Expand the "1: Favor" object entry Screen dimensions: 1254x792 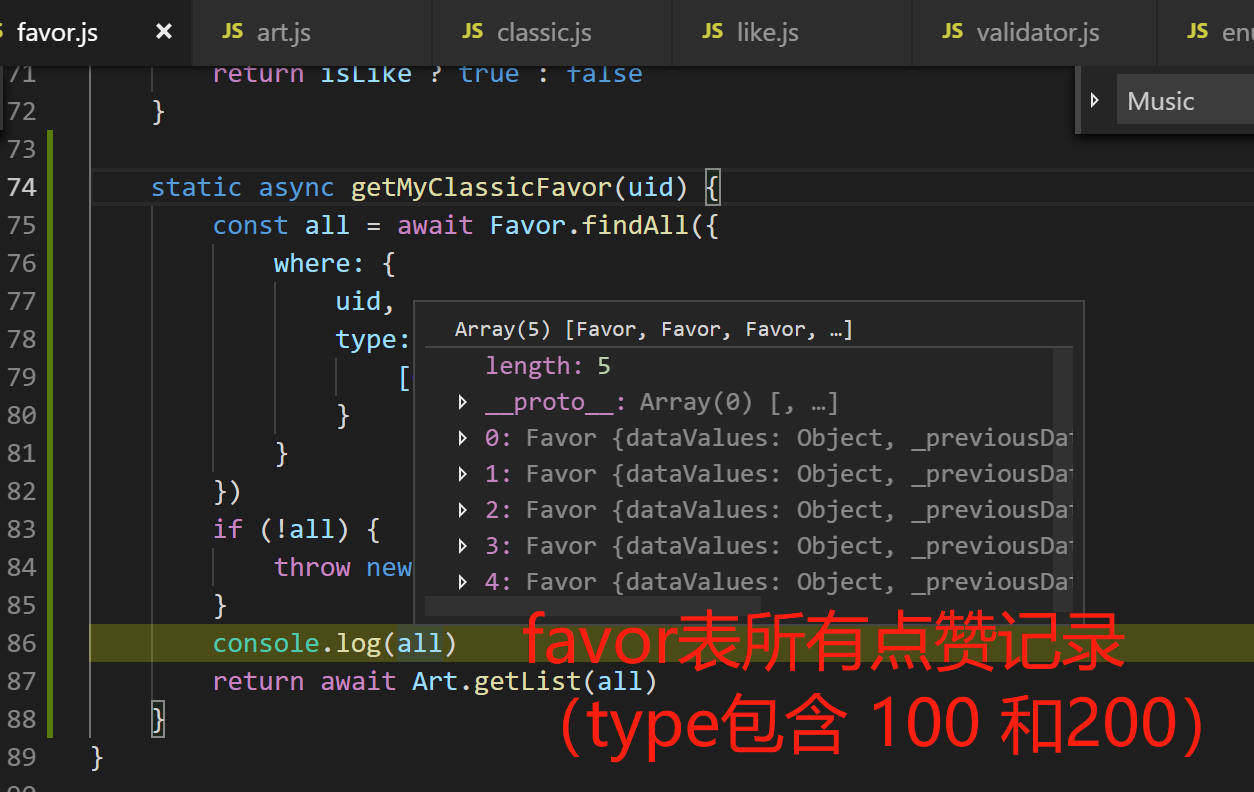pyautogui.click(x=462, y=473)
